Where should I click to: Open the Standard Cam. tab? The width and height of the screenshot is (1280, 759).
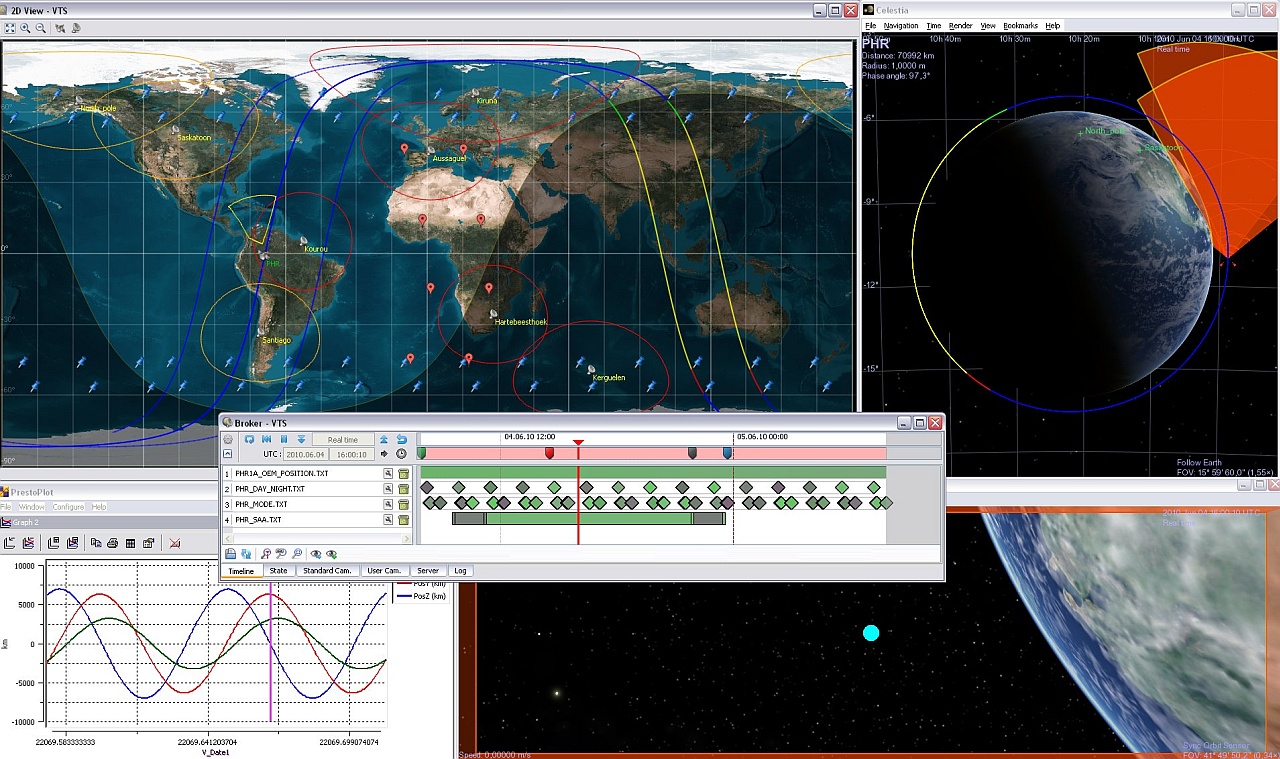point(327,571)
